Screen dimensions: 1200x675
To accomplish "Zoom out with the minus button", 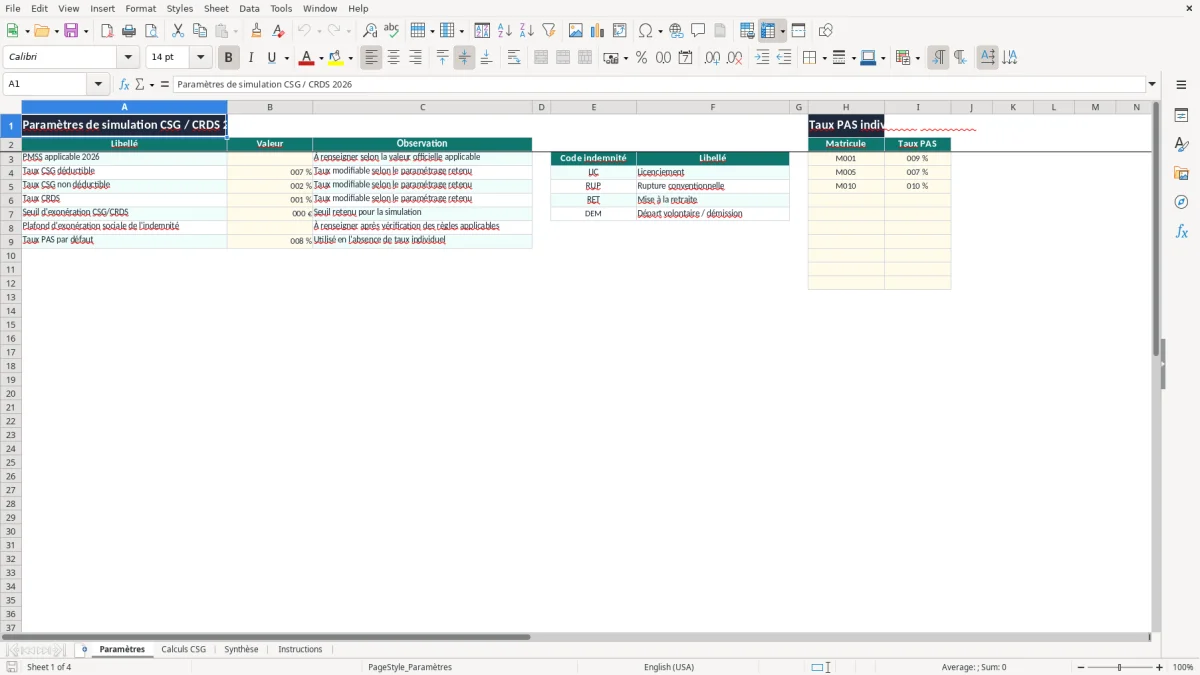I will point(1081,667).
